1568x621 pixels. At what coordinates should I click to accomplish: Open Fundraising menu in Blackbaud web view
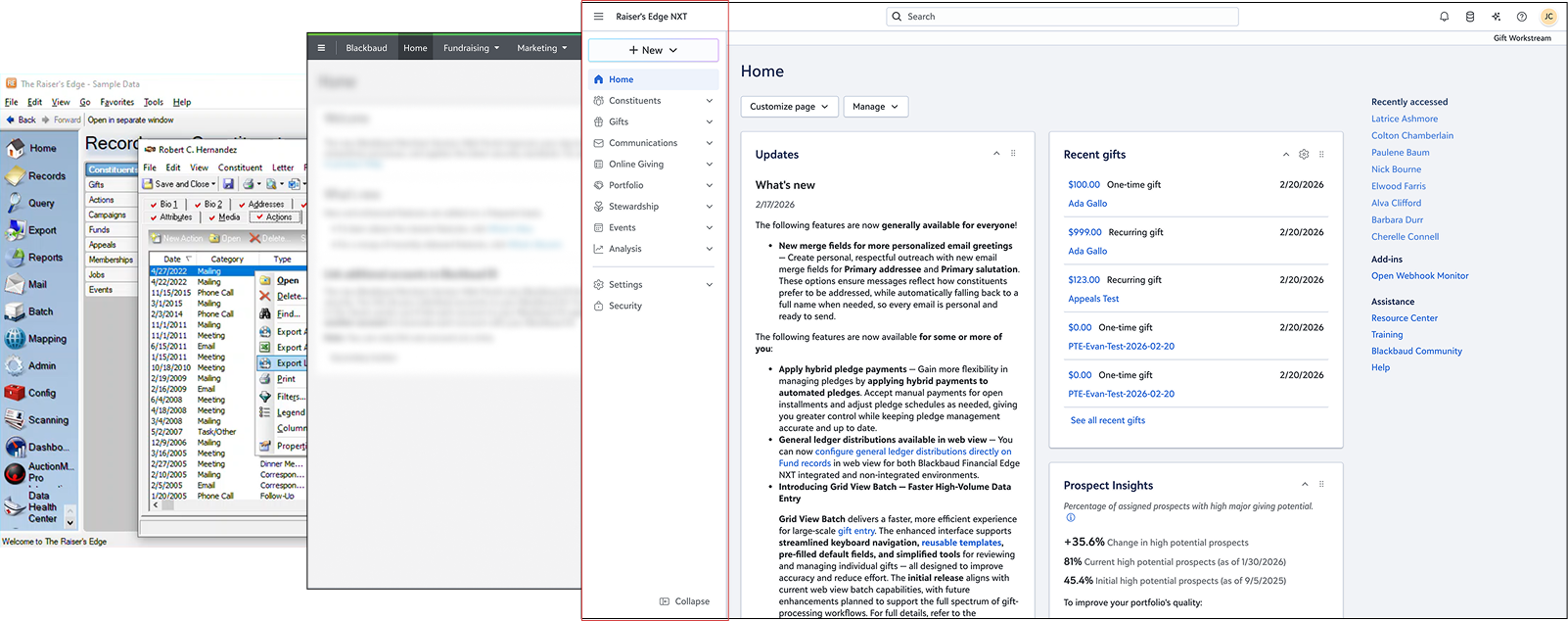[x=471, y=48]
